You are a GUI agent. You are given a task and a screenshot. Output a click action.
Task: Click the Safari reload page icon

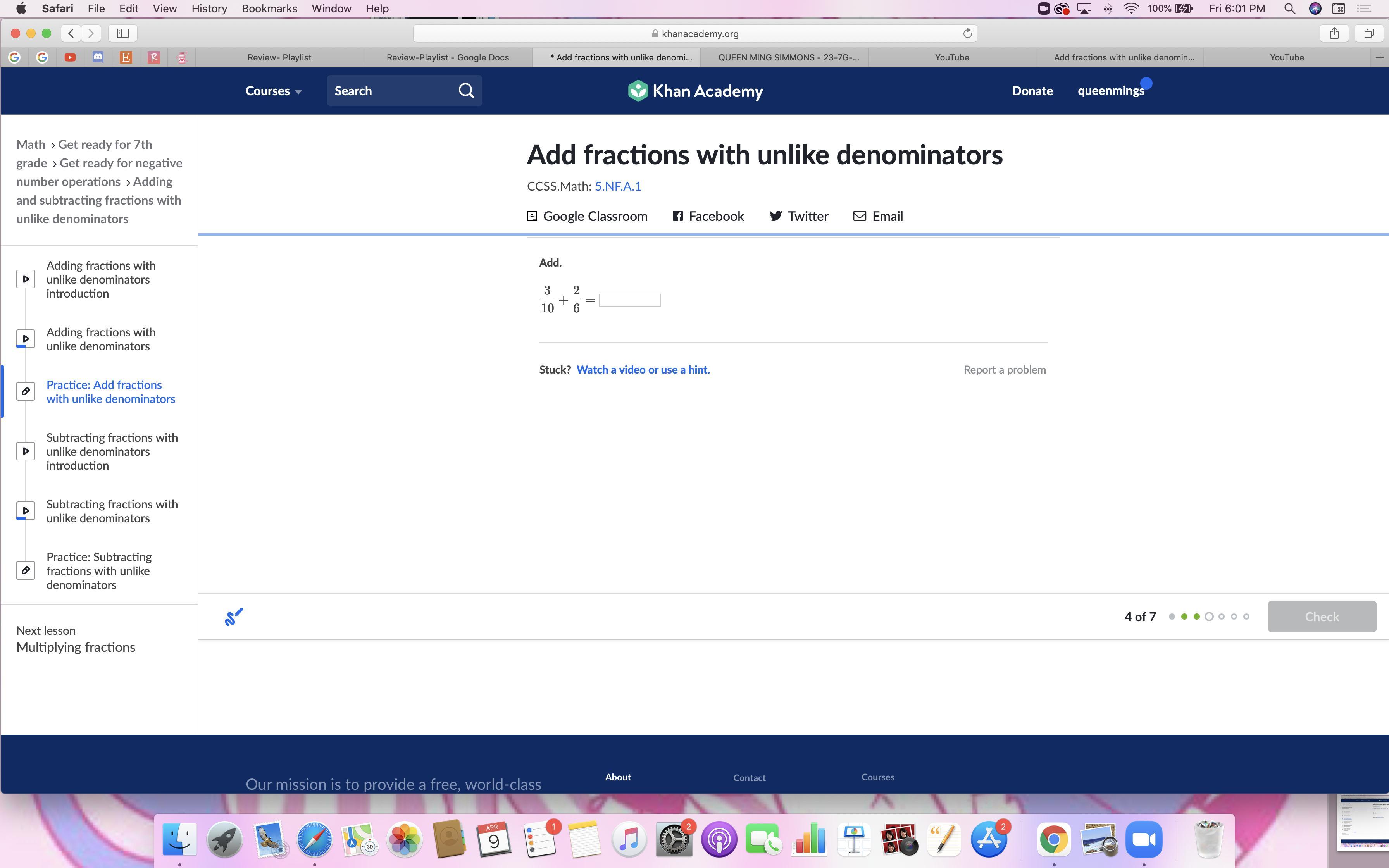967,33
